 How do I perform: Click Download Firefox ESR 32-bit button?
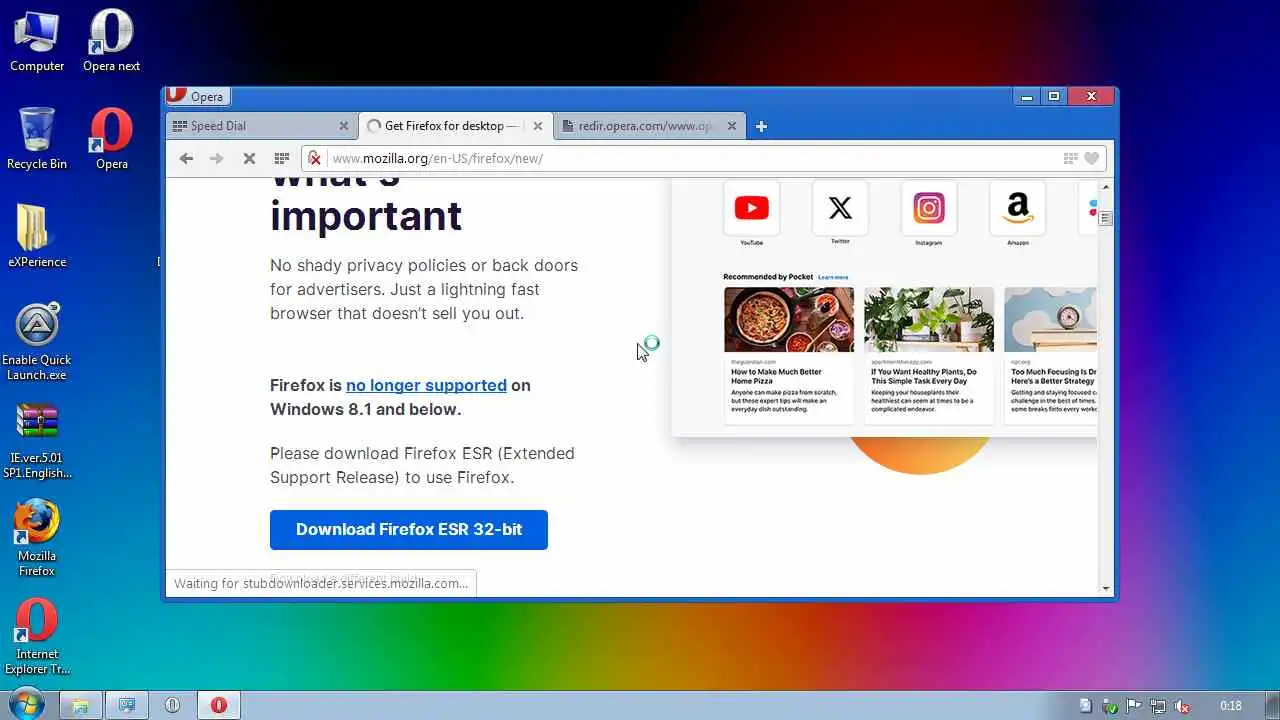[x=409, y=529]
